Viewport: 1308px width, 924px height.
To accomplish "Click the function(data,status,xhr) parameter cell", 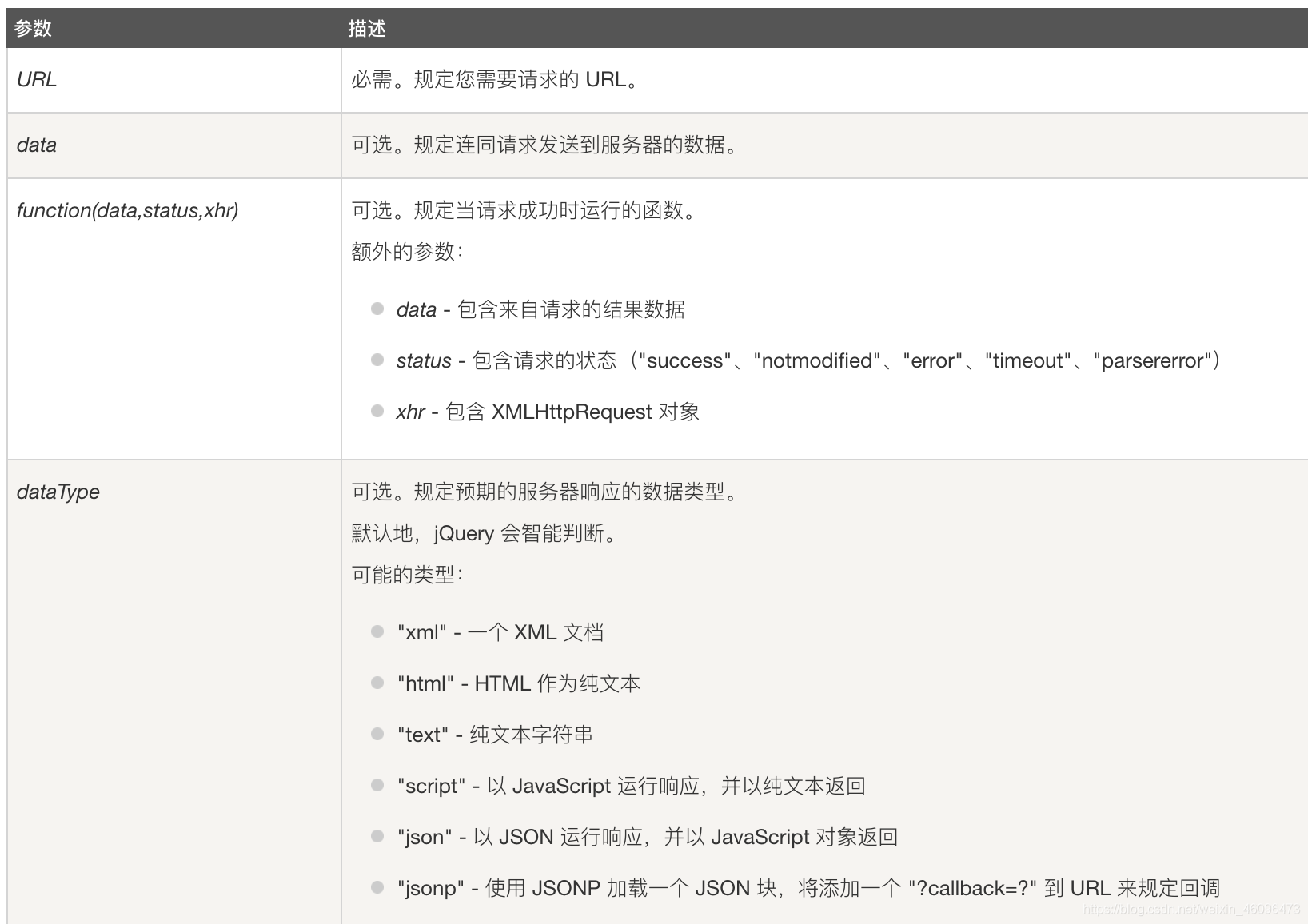I will pyautogui.click(x=174, y=319).
